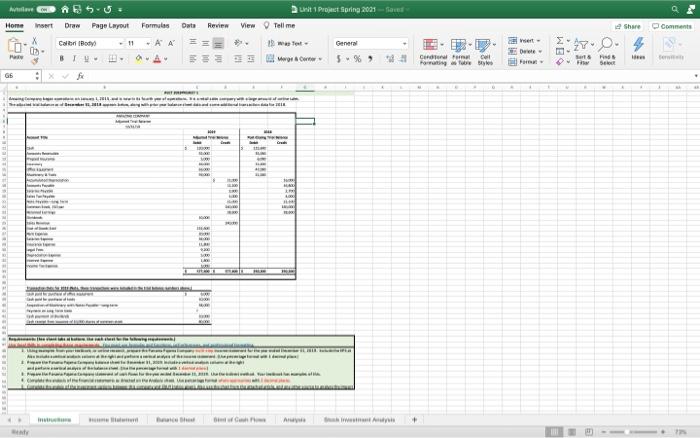Open Conditional Formatting
Image resolution: width=700 pixels, height=438 pixels.
pyautogui.click(x=433, y=52)
